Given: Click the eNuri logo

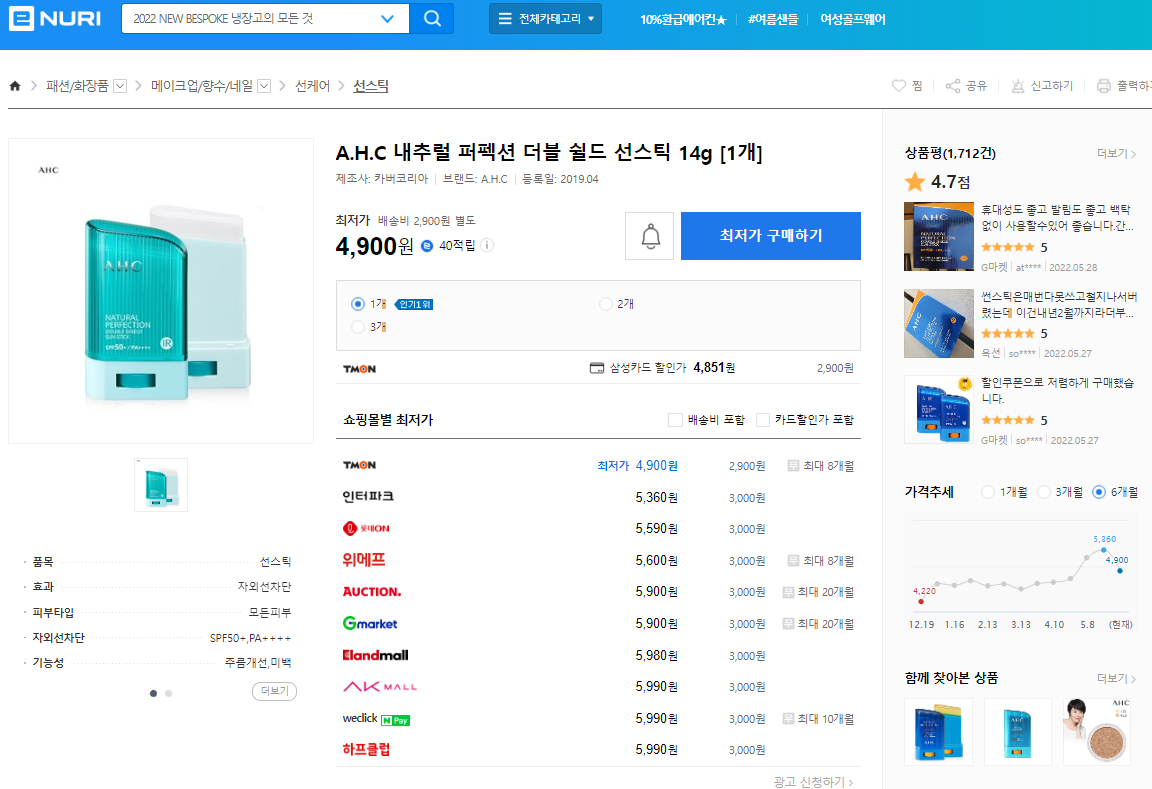Looking at the screenshot, I should (54, 18).
